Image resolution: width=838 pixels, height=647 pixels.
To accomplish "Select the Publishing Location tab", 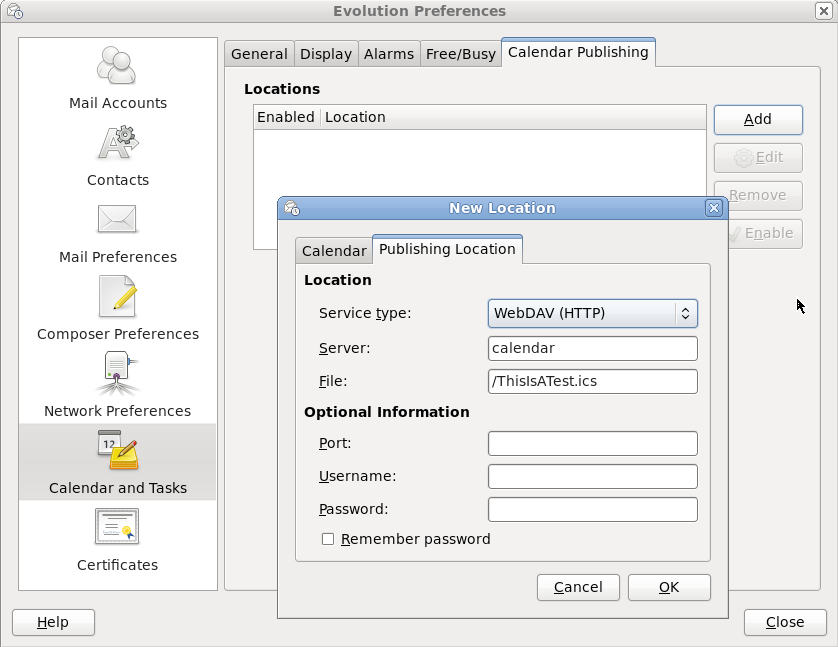I will [x=447, y=249].
